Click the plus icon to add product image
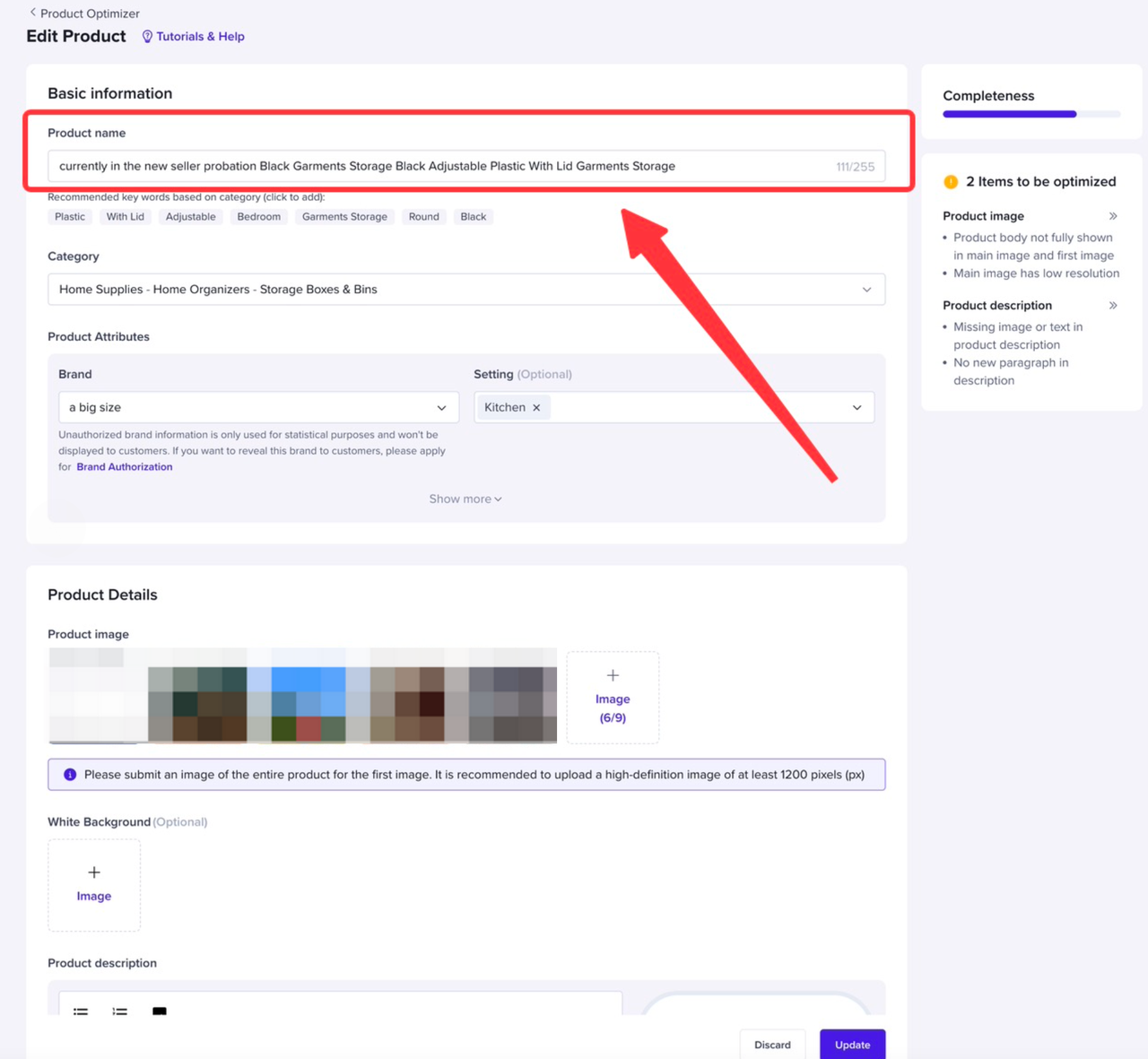1148x1059 pixels. (x=613, y=675)
